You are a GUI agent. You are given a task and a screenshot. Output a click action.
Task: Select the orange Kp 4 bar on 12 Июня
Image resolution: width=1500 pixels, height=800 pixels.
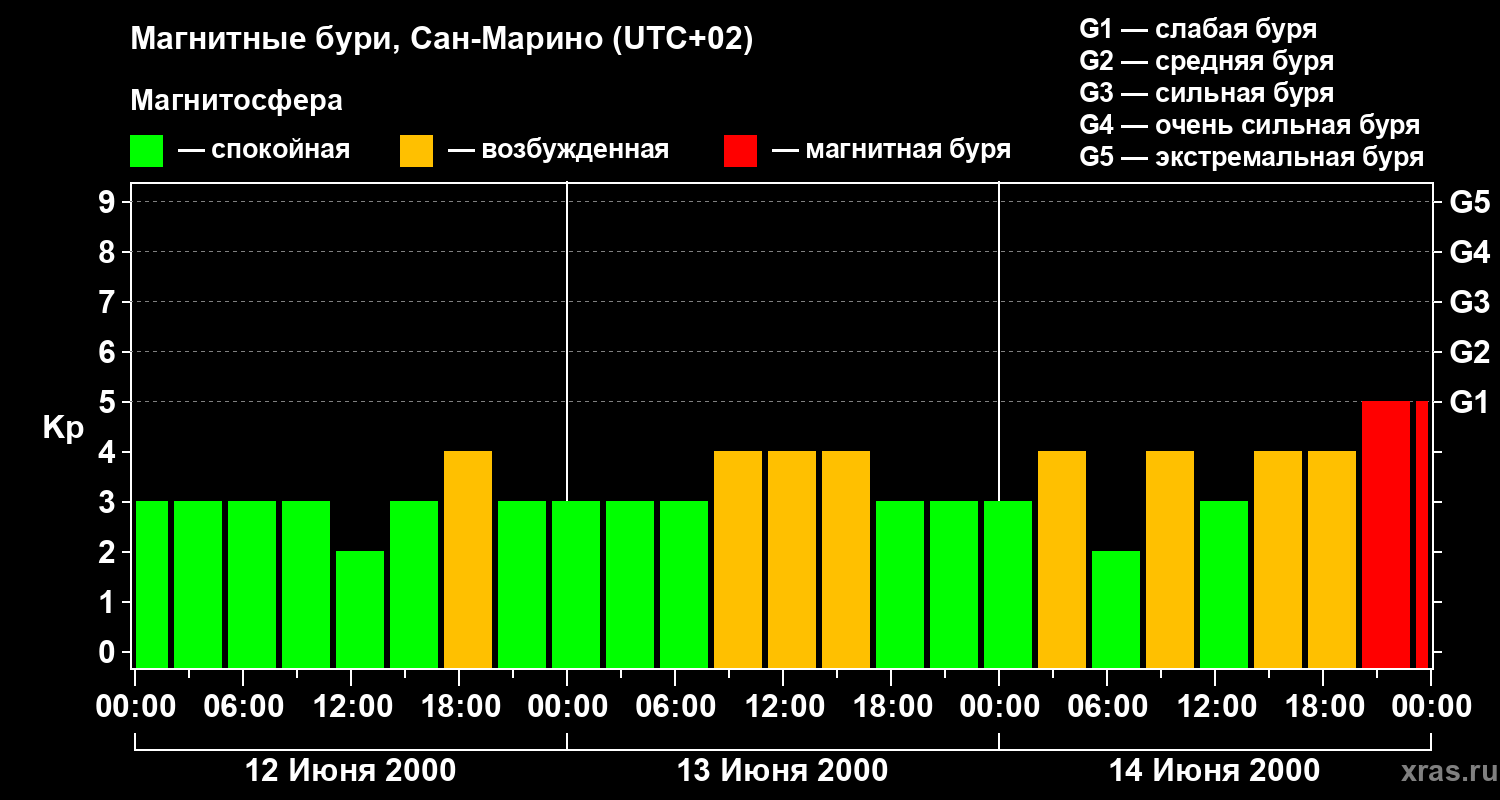(468, 559)
